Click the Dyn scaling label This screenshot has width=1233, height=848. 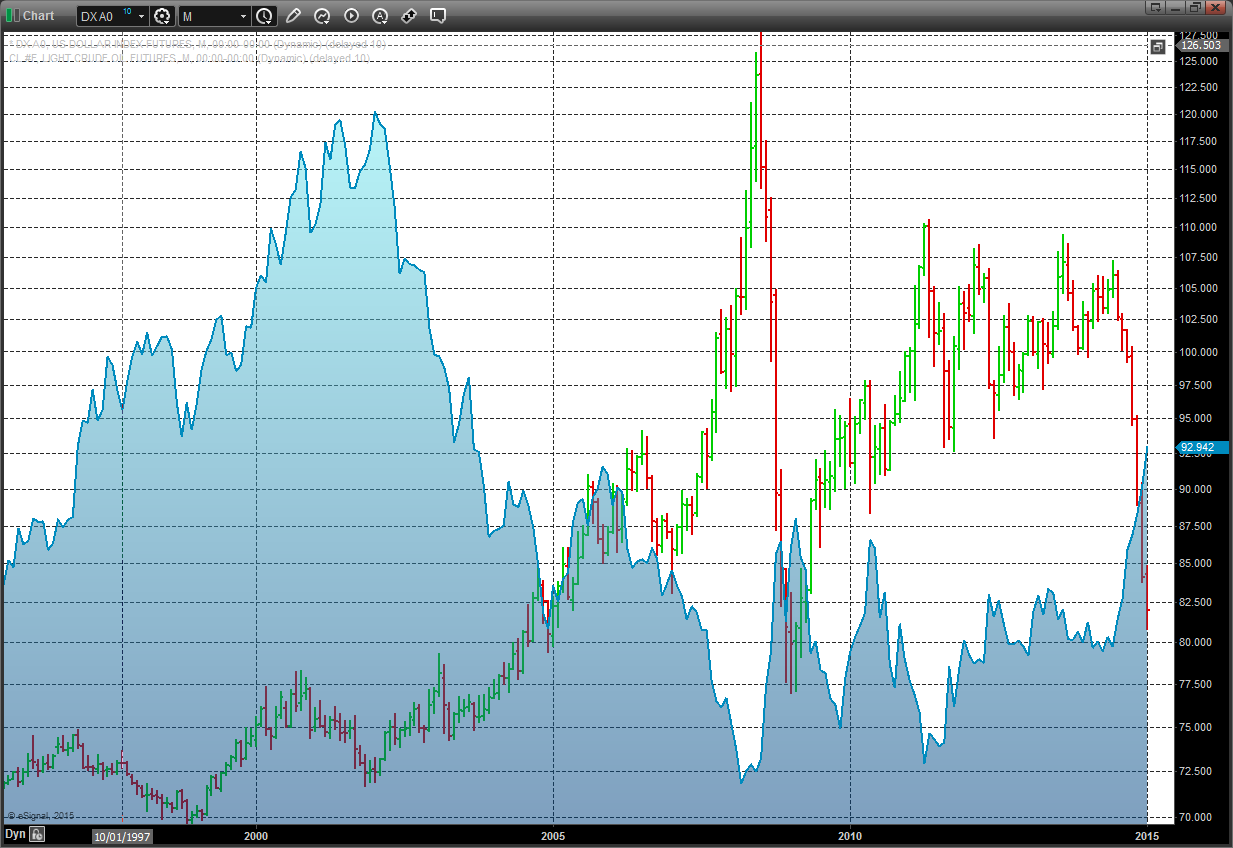tap(15, 834)
